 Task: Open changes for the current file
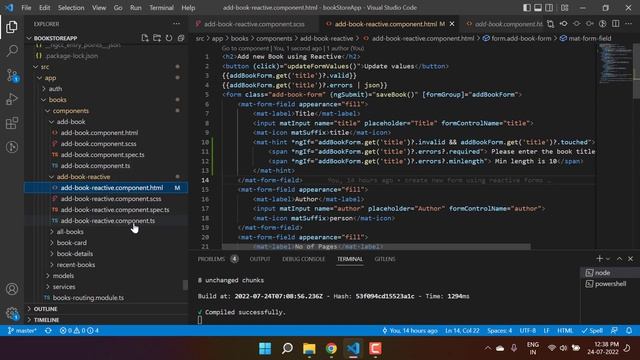coord(550,24)
